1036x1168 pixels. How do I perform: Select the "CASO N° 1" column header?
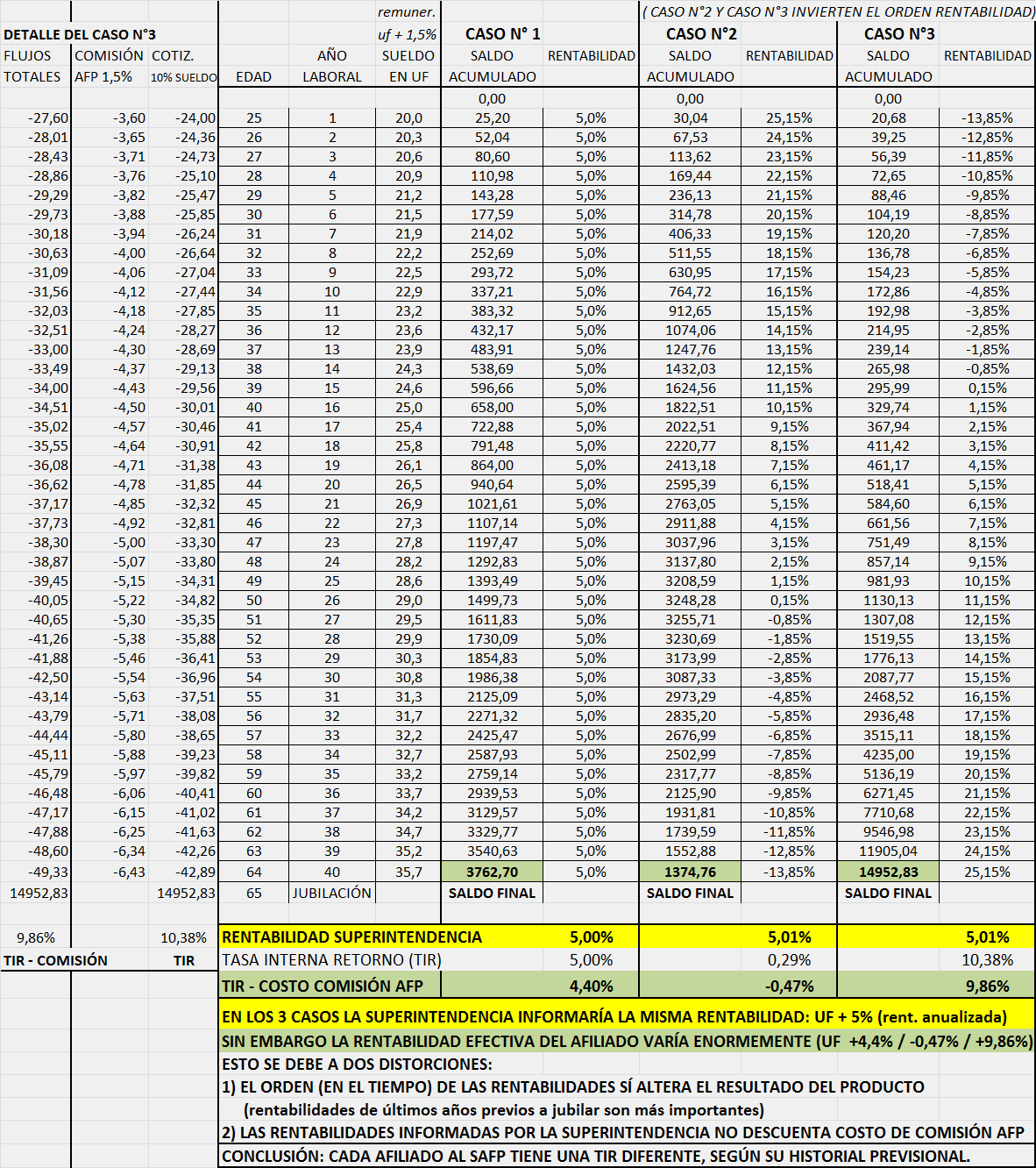click(503, 33)
